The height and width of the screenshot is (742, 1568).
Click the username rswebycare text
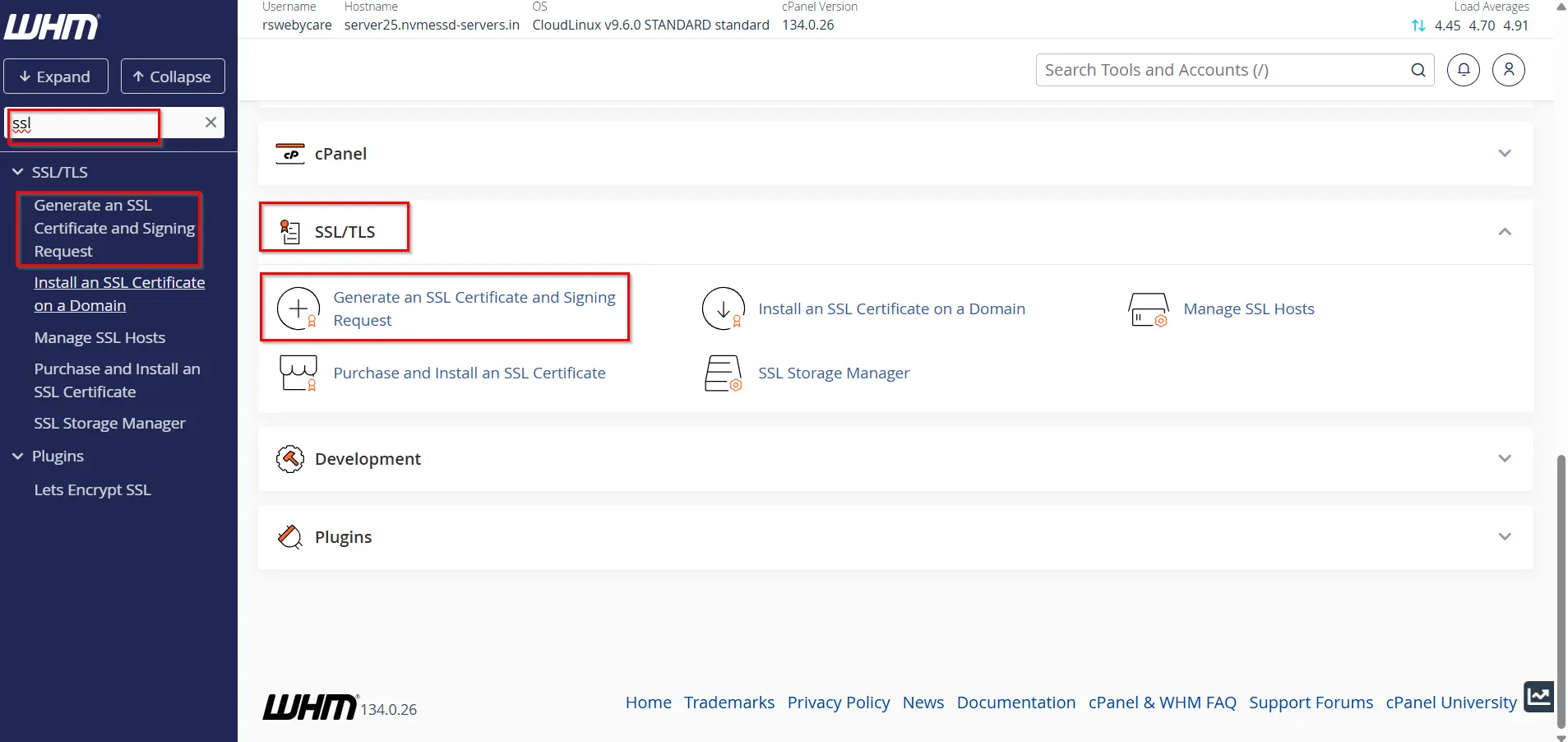coord(297,25)
